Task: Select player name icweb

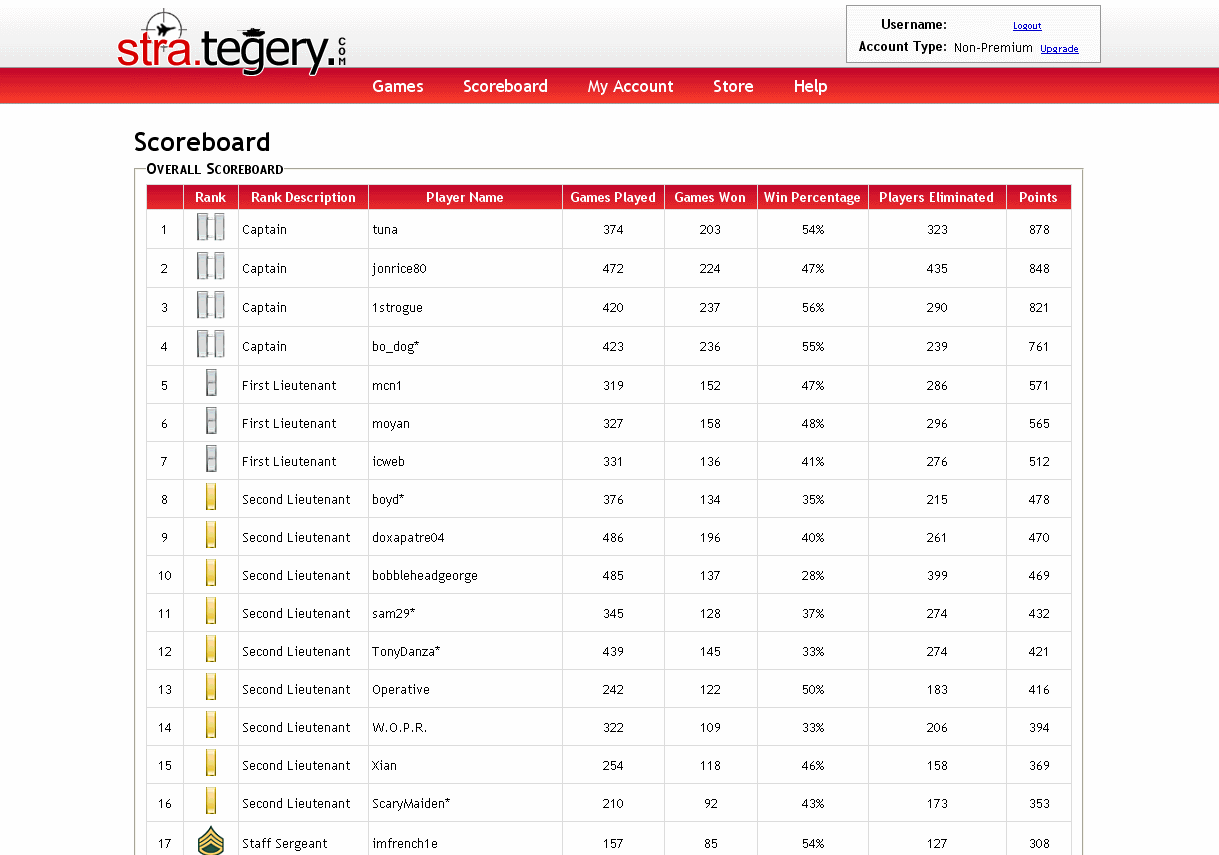Action: pos(388,461)
